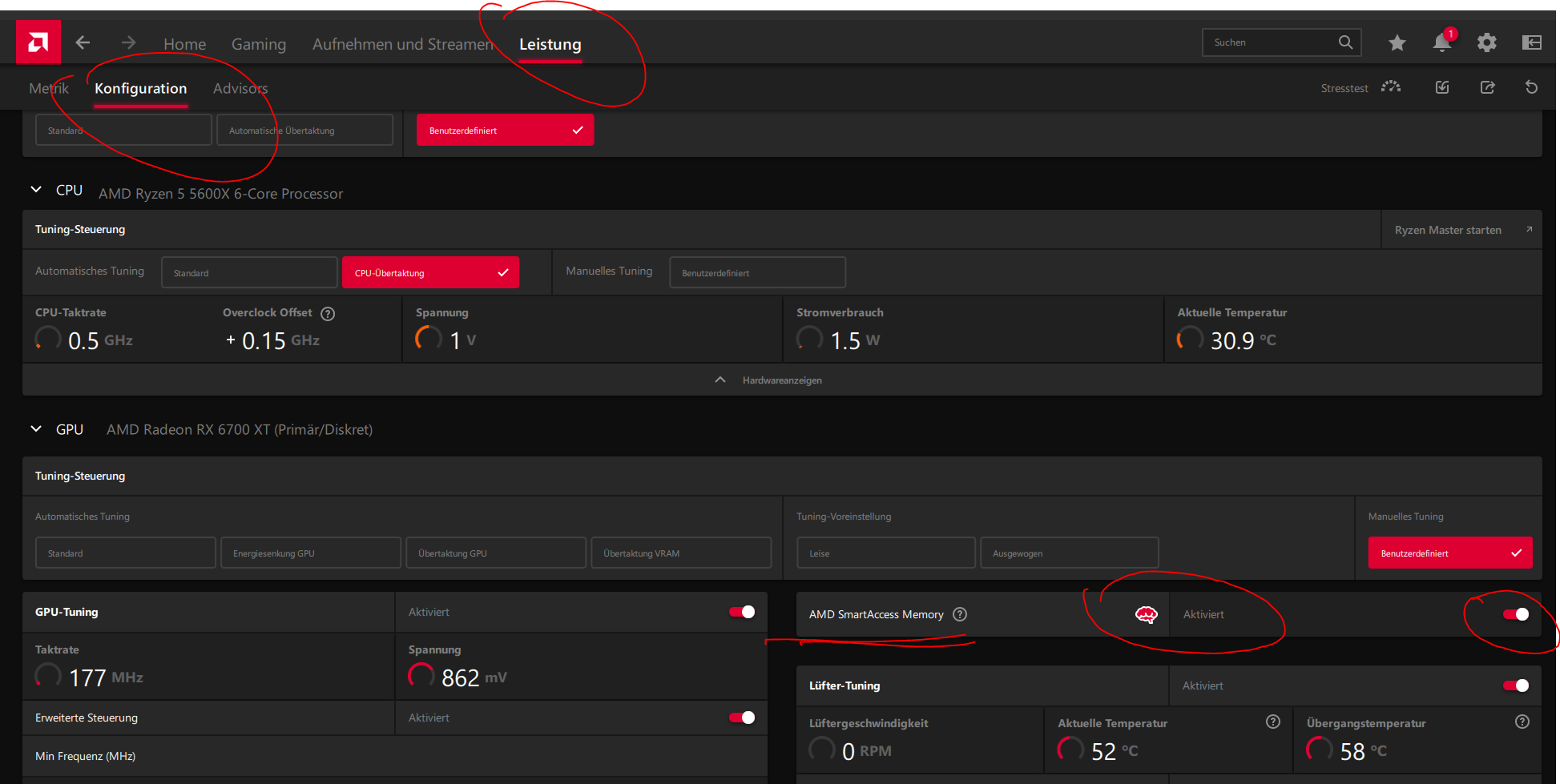Click the CPU-Taktrate 0.5 GHz value
This screenshot has height=784, width=1560.
coord(100,340)
